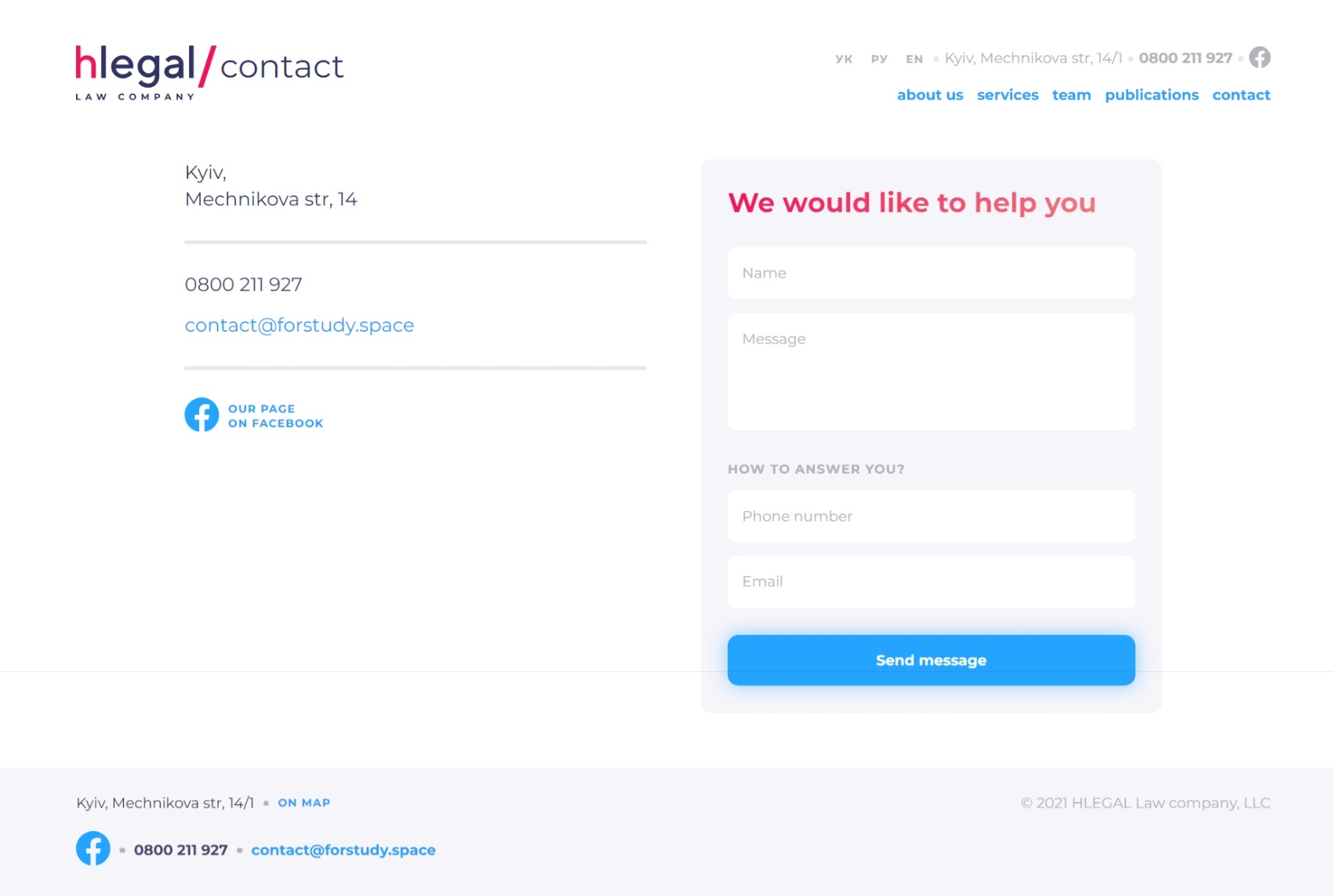Open 'Our page on Facebook' link
This screenshot has height=896, width=1333.
click(275, 416)
